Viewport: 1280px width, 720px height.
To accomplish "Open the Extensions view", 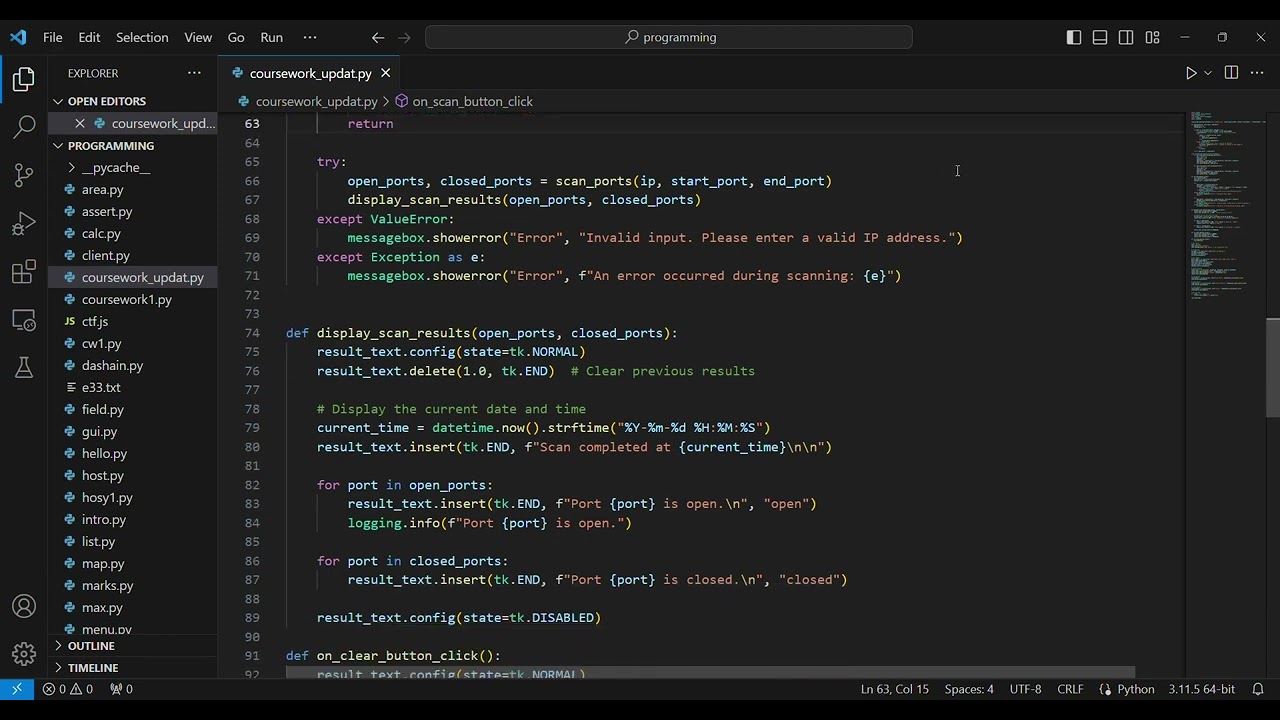I will tap(24, 271).
